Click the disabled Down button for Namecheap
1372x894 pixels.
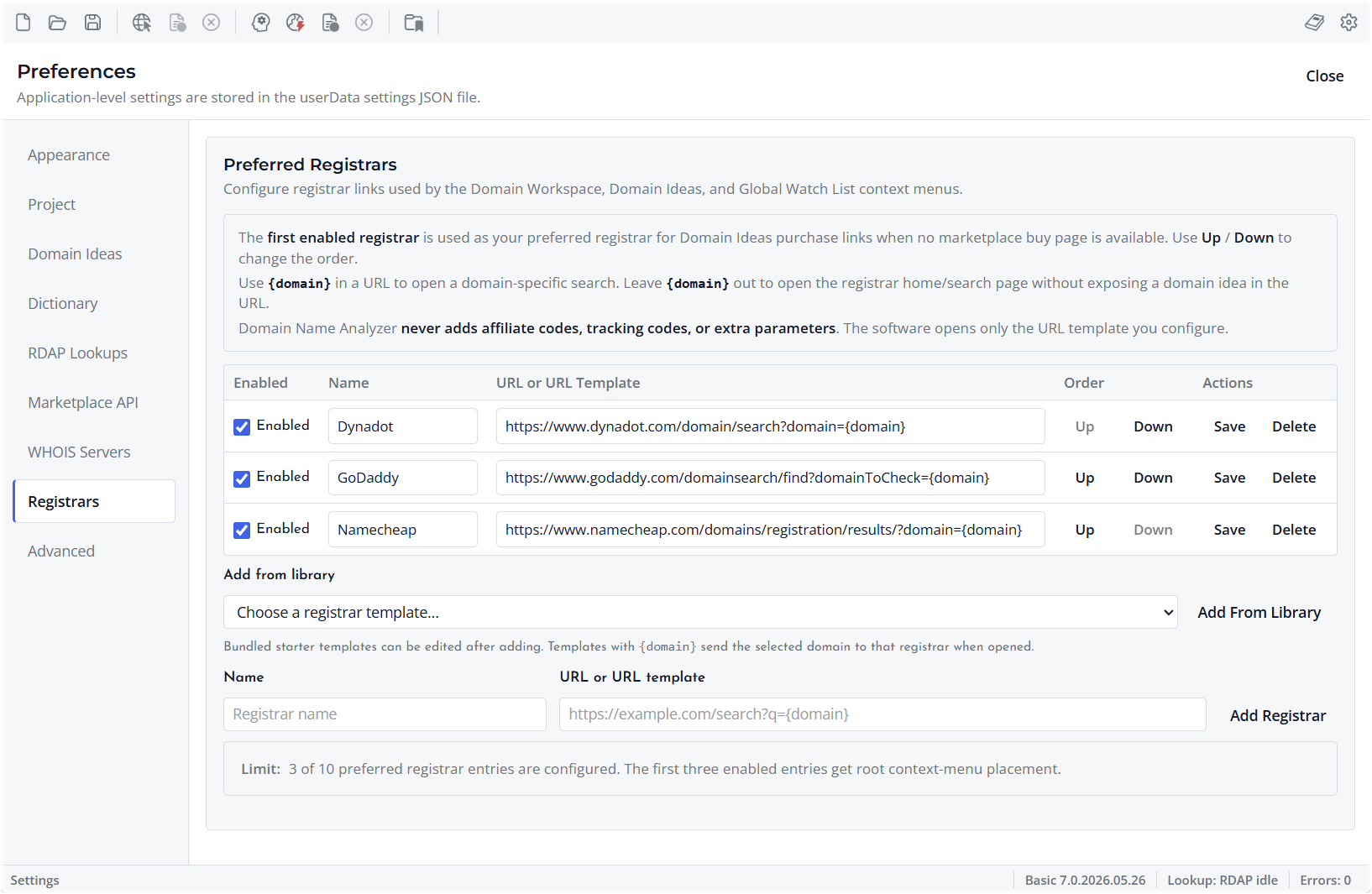click(1153, 531)
